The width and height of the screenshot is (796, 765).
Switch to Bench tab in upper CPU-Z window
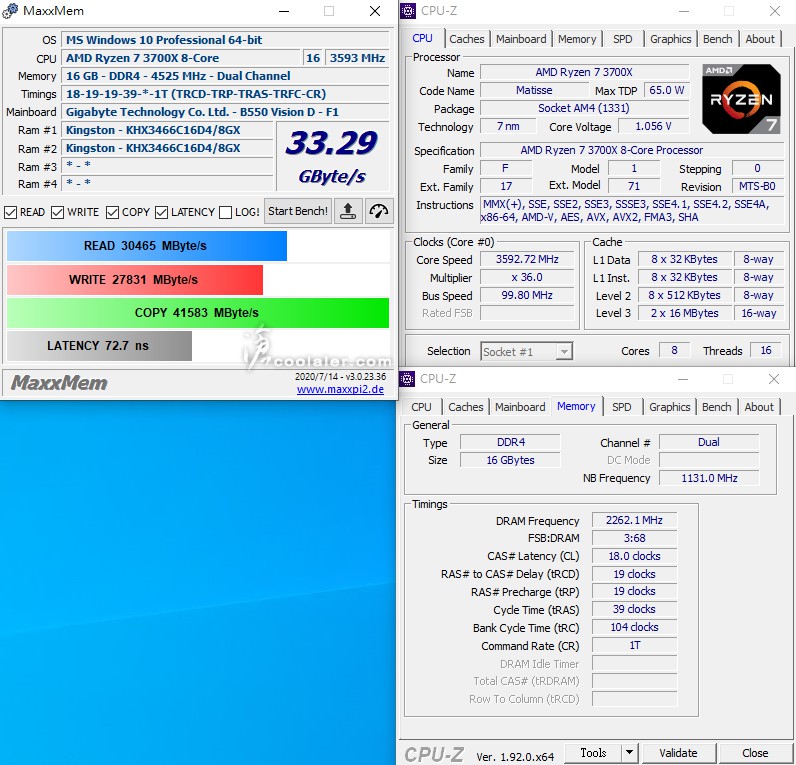click(x=717, y=39)
